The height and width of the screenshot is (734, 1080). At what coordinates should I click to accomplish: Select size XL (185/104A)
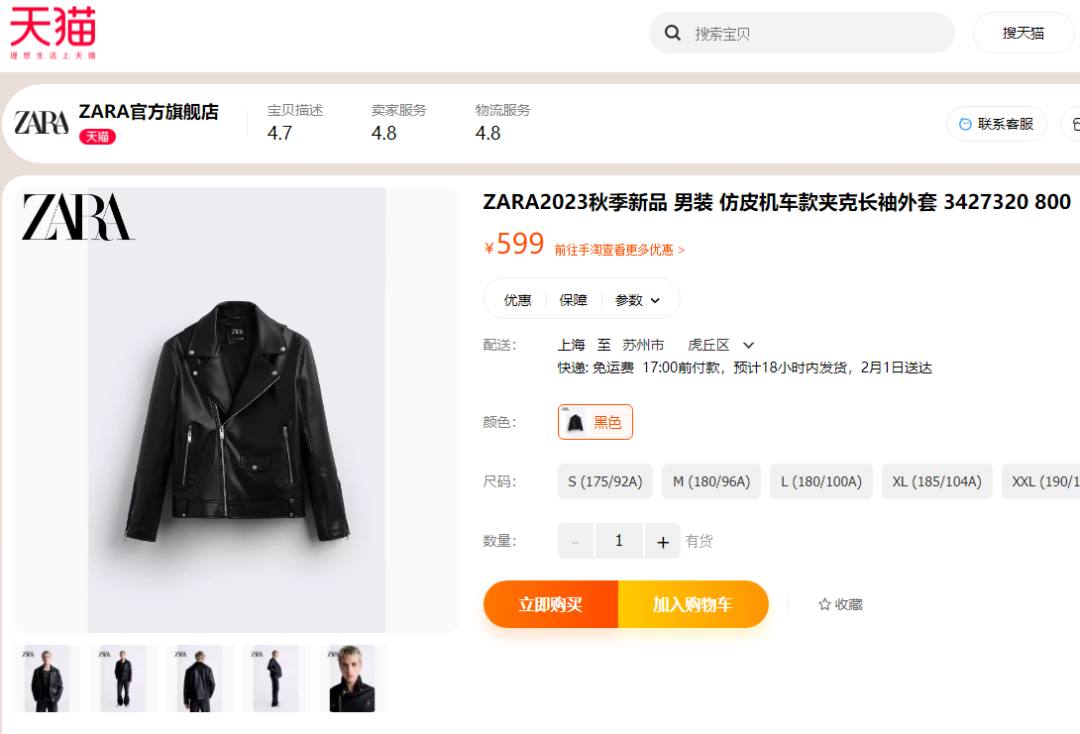[x=937, y=481]
